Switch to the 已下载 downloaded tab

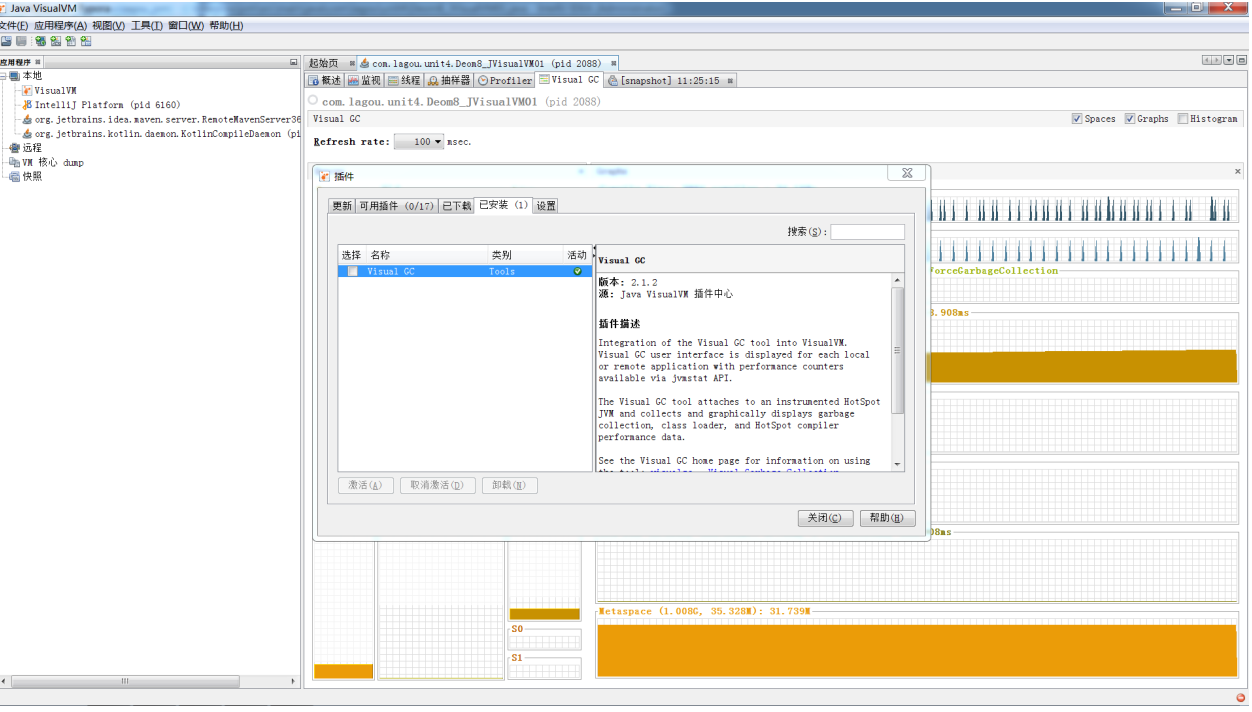[x=456, y=206]
